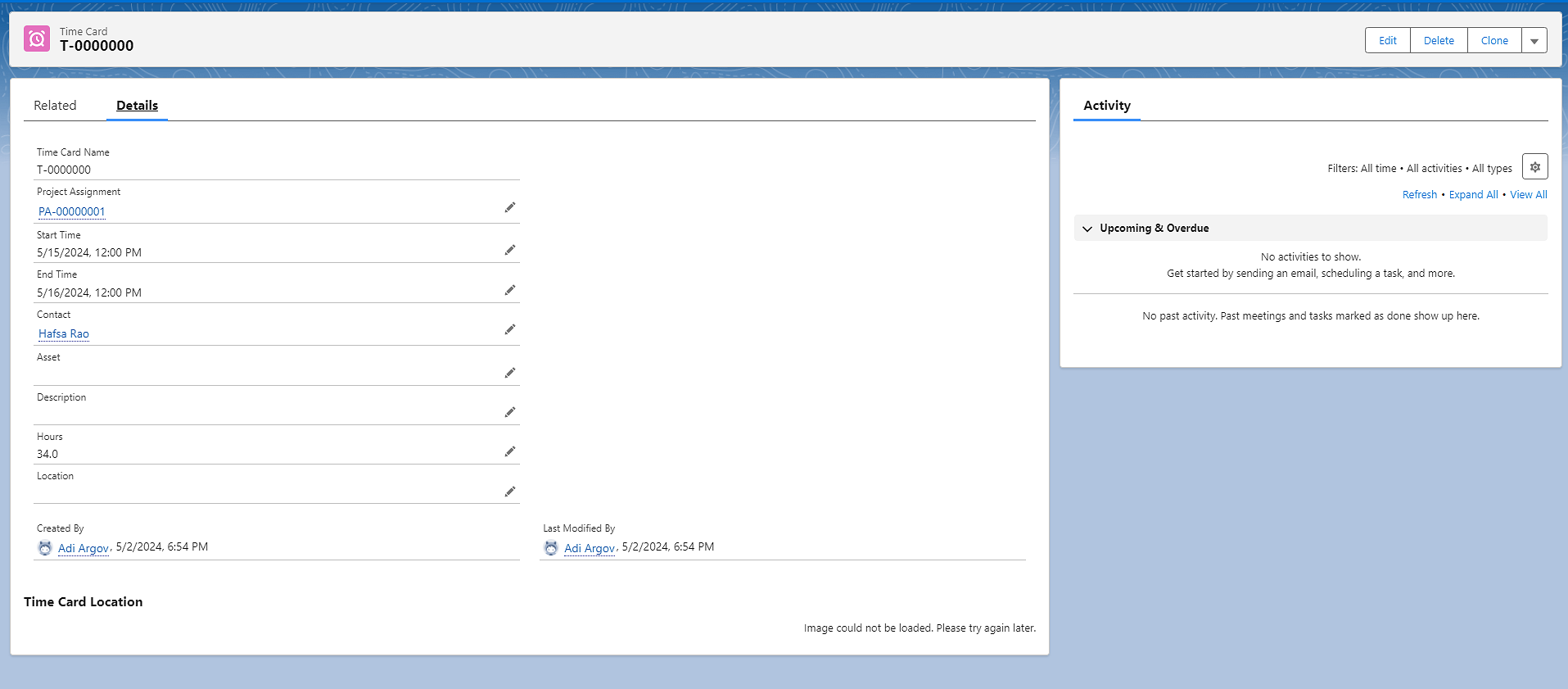Edit End Time with pencil icon
The width and height of the screenshot is (1568, 689).
(509, 290)
